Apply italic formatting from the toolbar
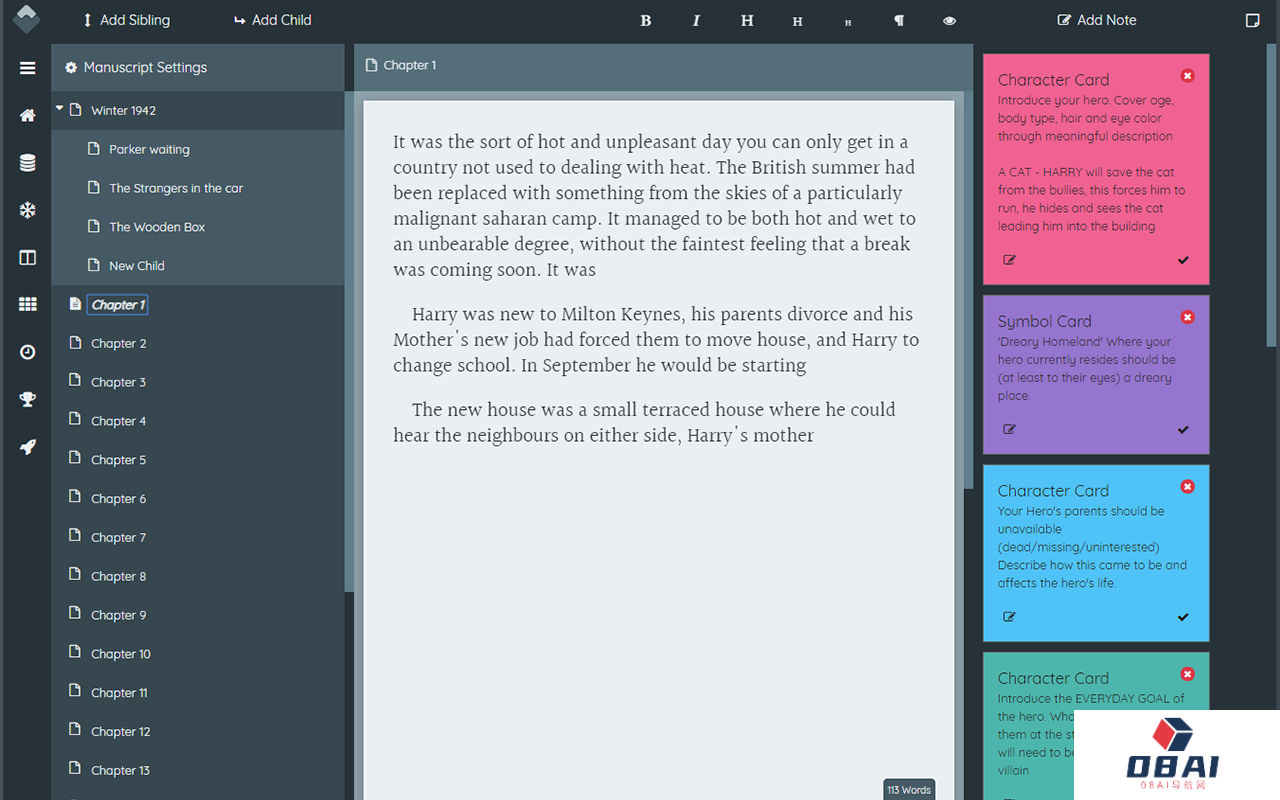1280x800 pixels. [x=696, y=20]
